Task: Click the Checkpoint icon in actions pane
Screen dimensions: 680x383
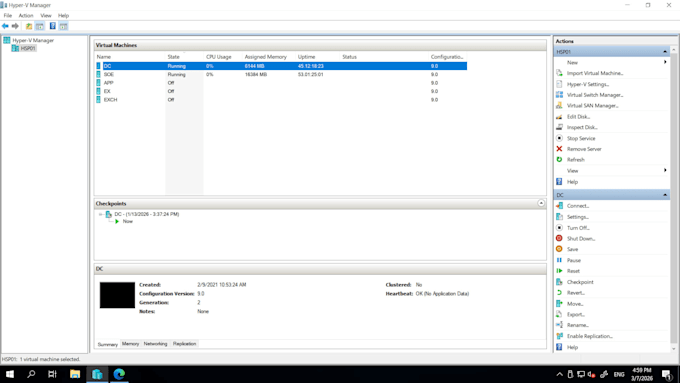Action: 559,282
